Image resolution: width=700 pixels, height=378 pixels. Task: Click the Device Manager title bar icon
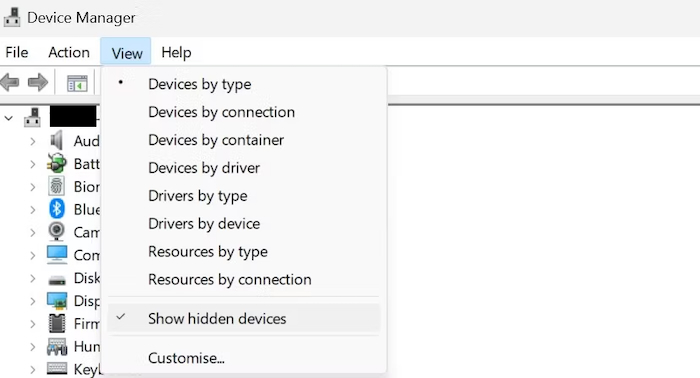[12, 17]
